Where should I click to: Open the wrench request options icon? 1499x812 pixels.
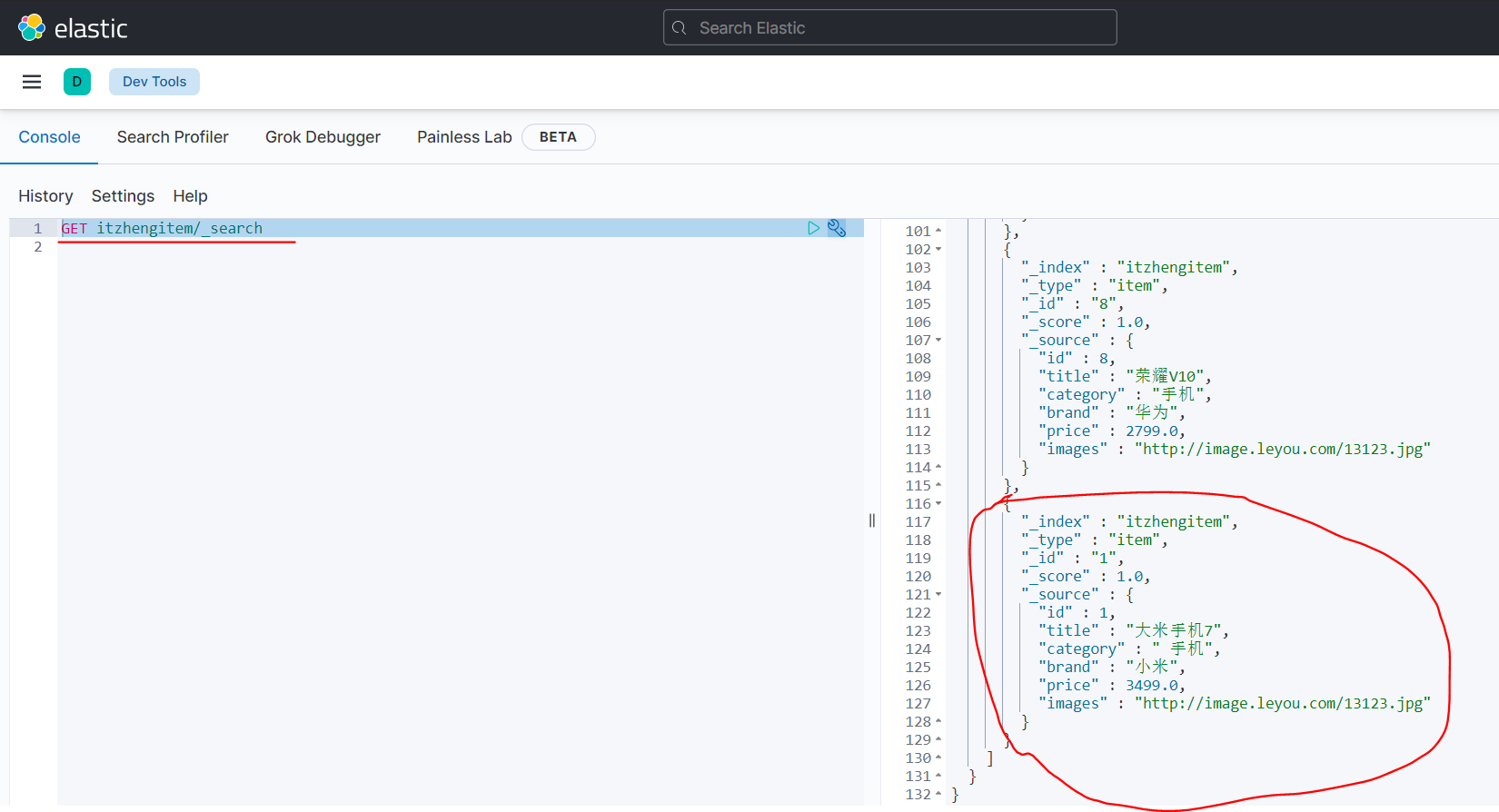(x=837, y=228)
